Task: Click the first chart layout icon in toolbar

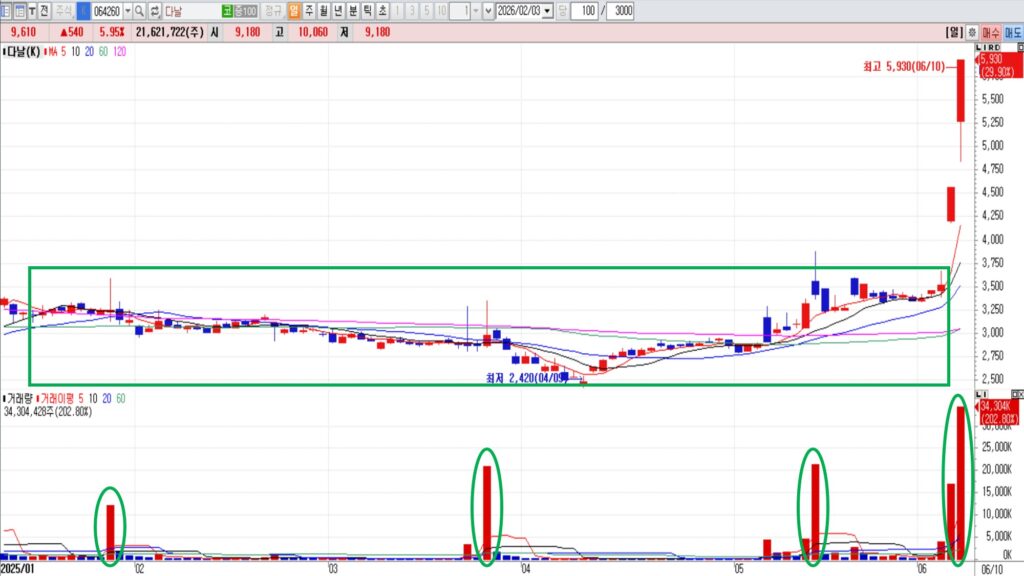Action: (6, 11)
